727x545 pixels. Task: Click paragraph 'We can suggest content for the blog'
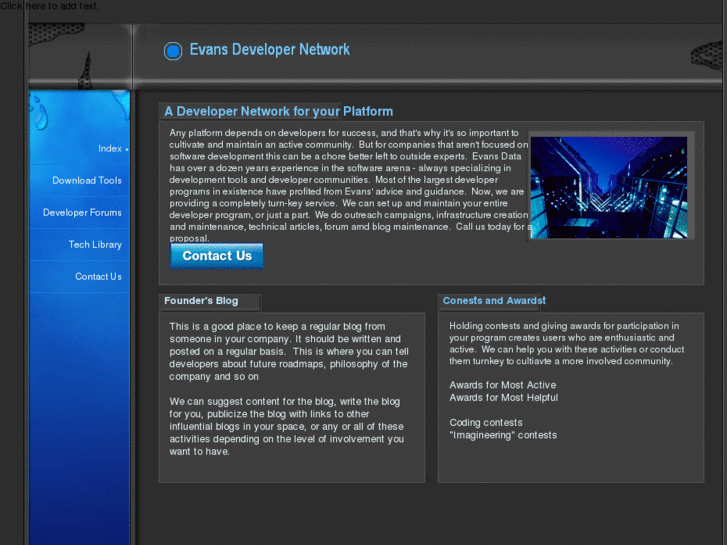point(287,426)
